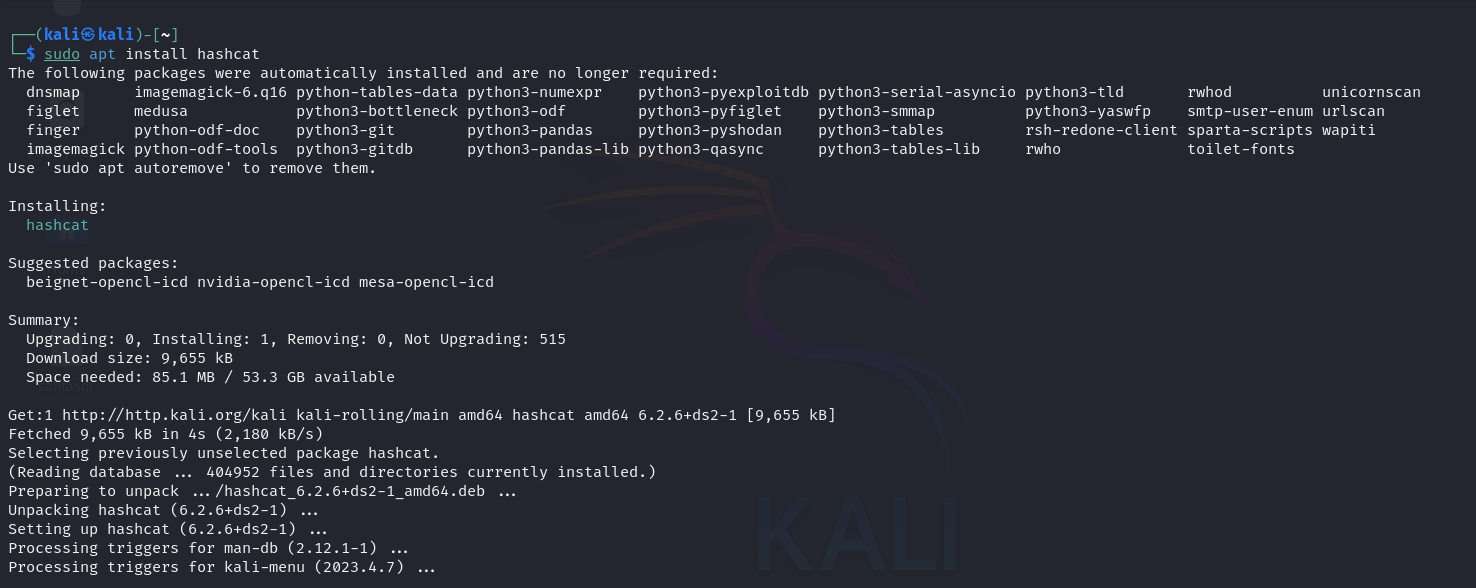Click the 'toilet-fonts' package name

tap(1241, 149)
